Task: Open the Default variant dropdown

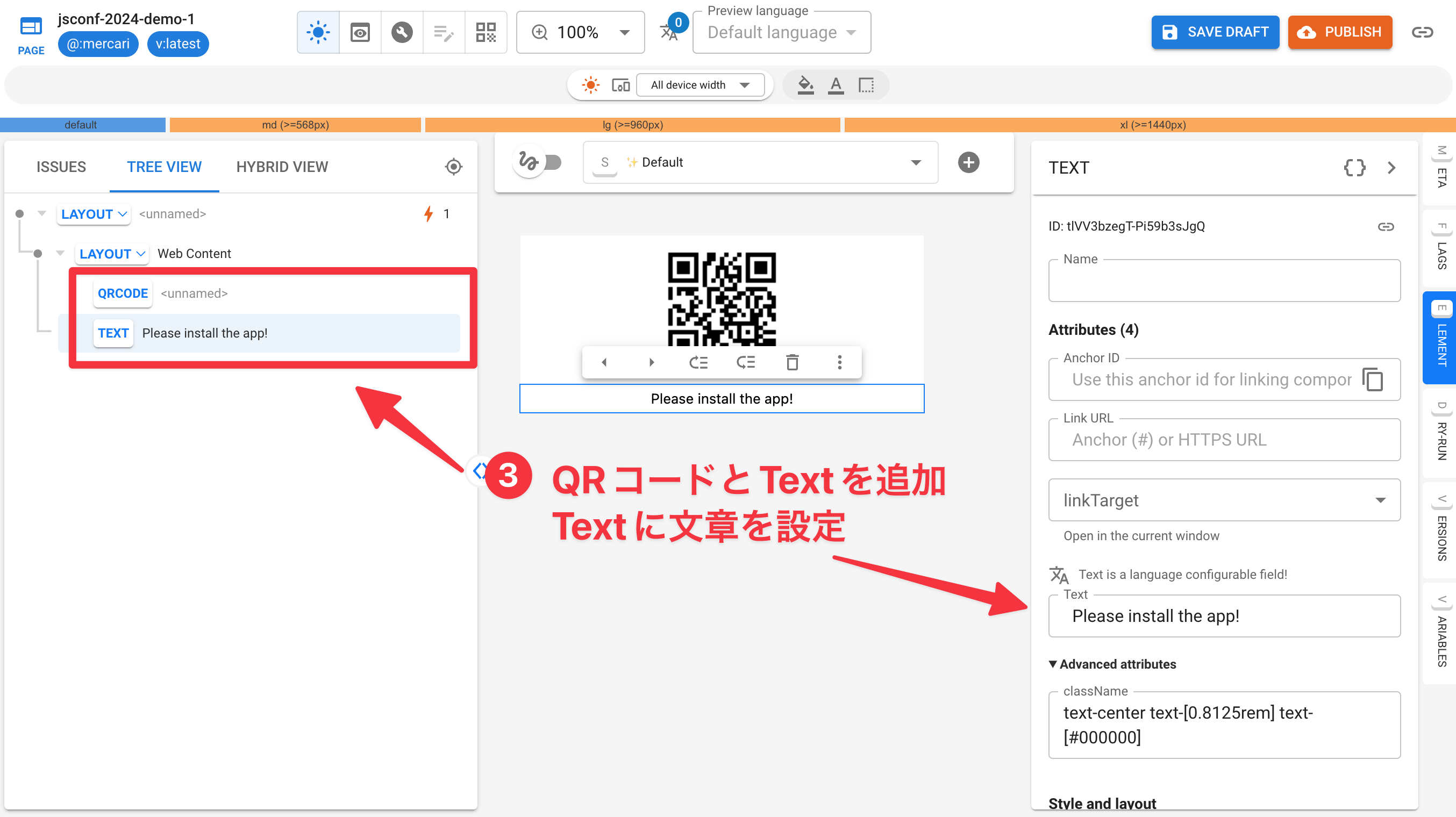Action: [x=760, y=162]
